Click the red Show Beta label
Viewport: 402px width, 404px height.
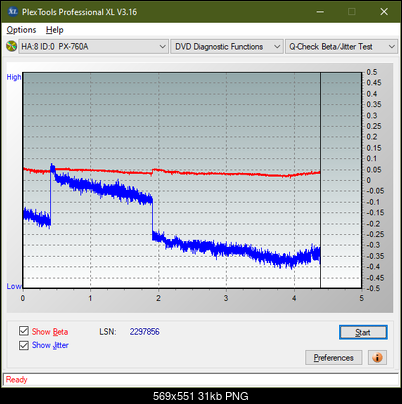50,332
